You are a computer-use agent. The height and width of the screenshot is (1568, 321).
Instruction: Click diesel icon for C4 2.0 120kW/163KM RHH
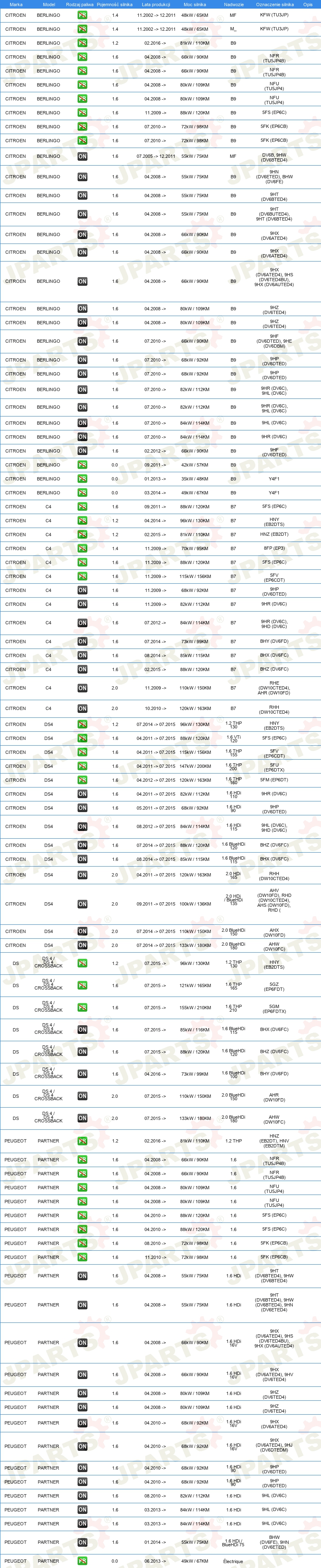pyautogui.click(x=82, y=708)
